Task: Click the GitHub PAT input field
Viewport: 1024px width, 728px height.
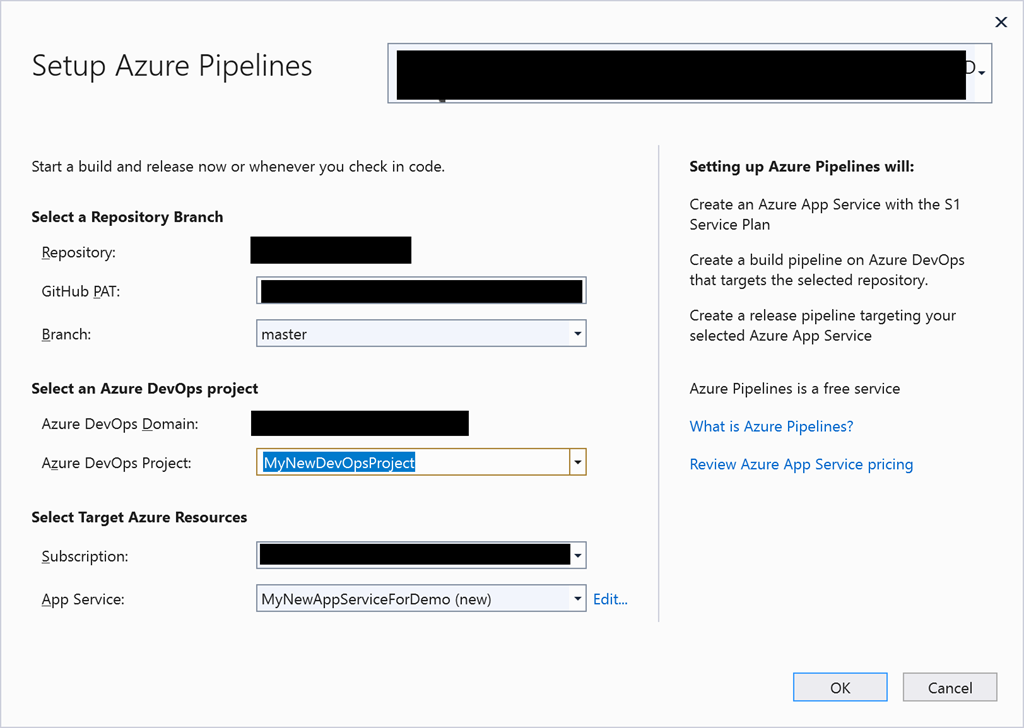Action: 420,291
